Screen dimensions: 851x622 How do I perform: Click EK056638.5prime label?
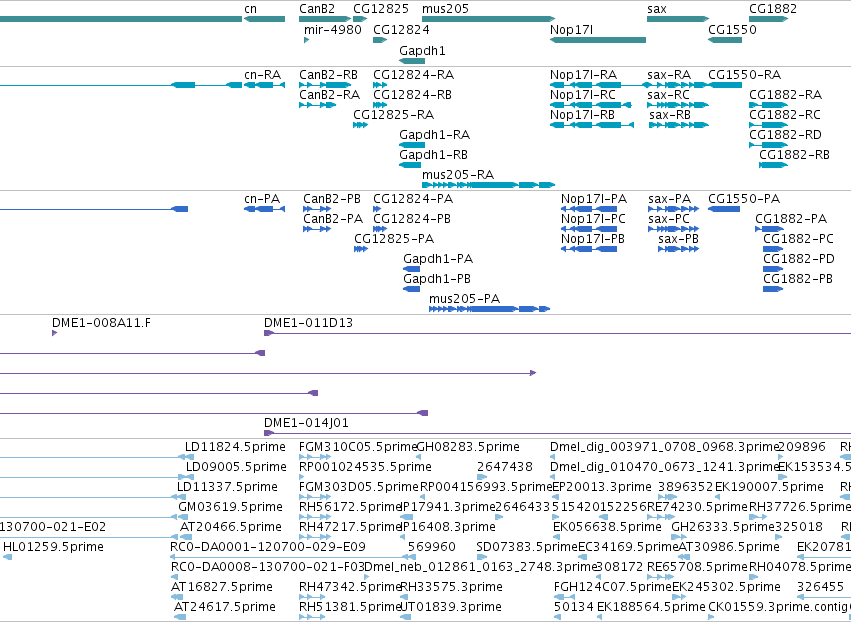[607, 527]
